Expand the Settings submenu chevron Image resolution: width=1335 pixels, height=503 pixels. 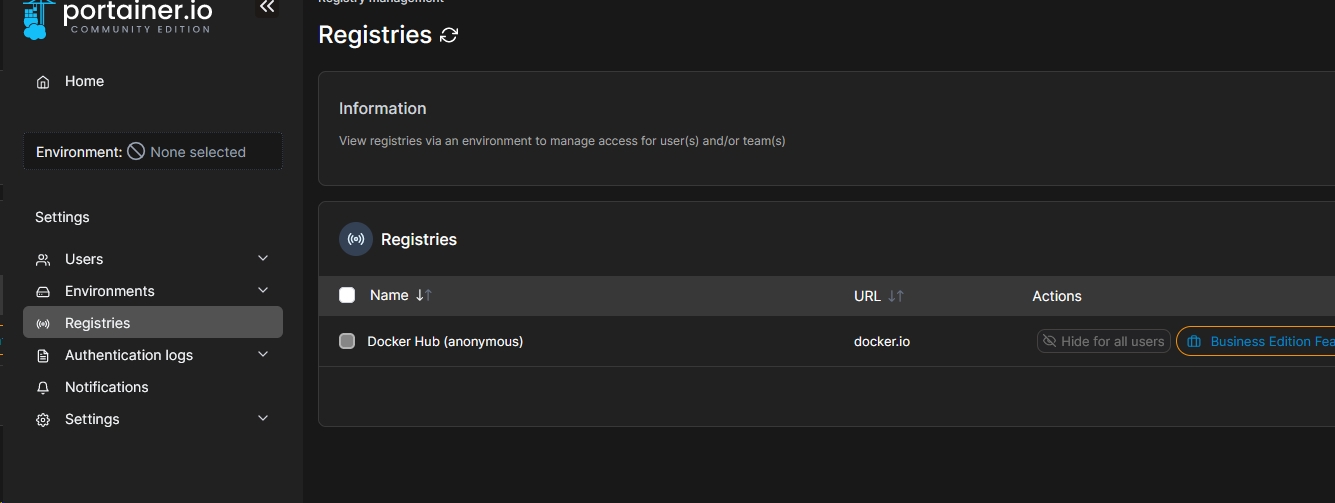point(263,419)
